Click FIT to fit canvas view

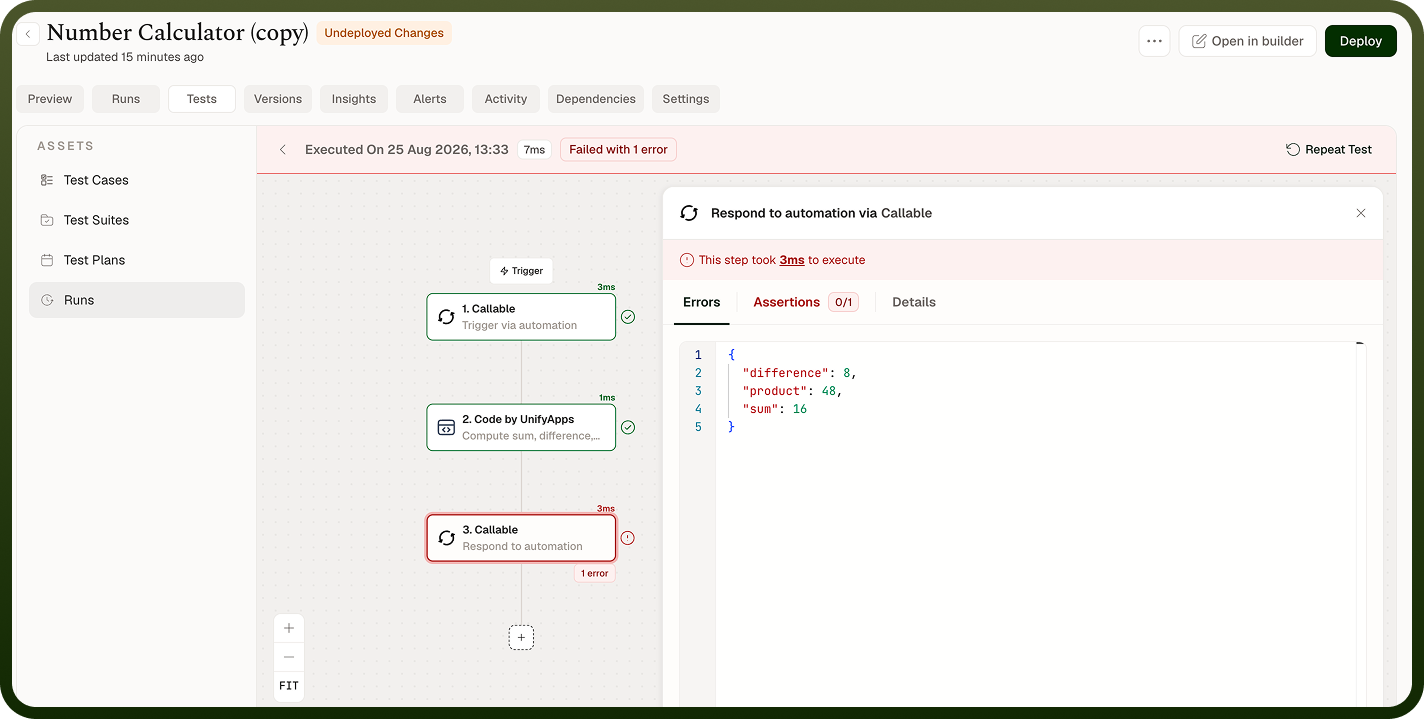(x=289, y=686)
